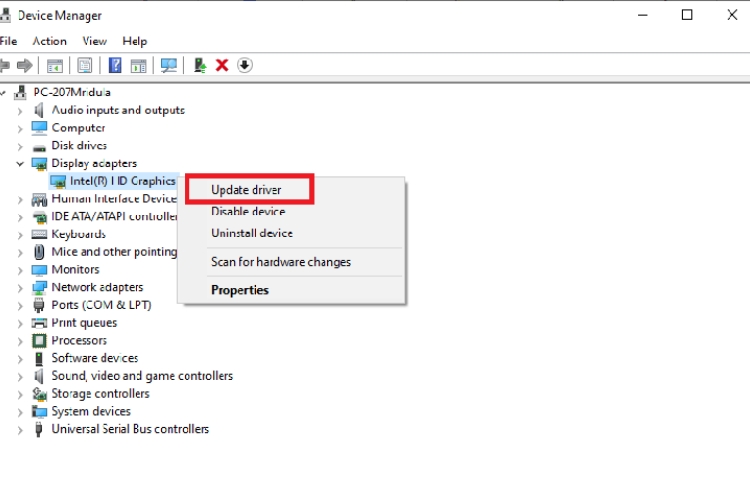The image size is (750, 500).
Task: Choose Update driver from context menu
Action: pyautogui.click(x=246, y=190)
